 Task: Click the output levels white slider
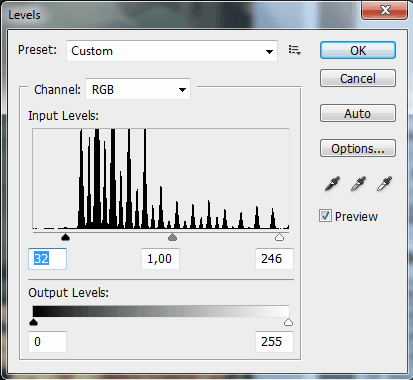[288, 322]
